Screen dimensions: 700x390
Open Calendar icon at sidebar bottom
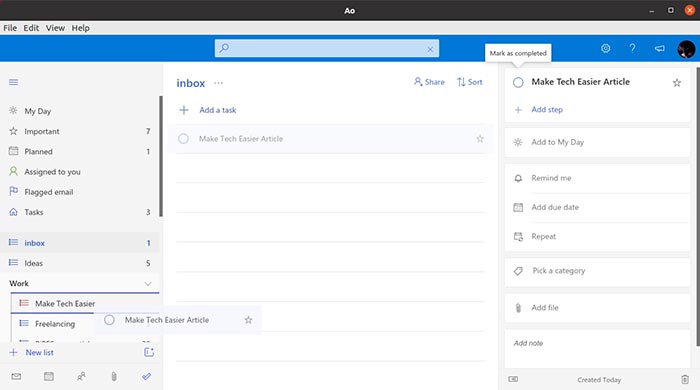tap(49, 377)
